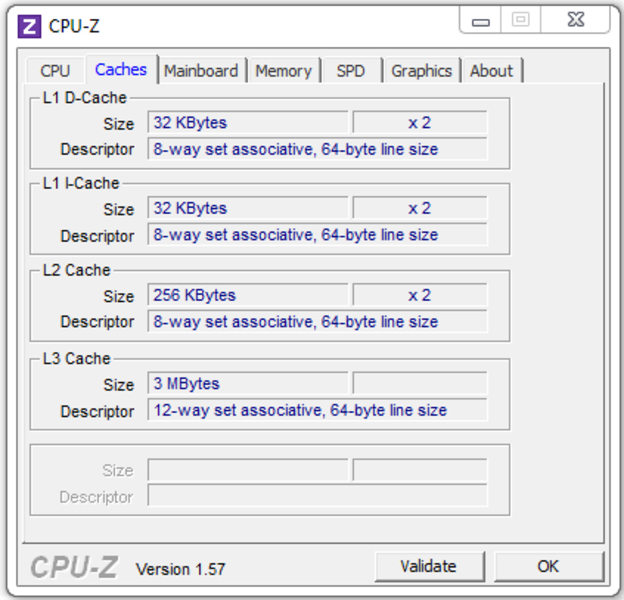Click the Validate button
The image size is (624, 600).
(x=429, y=567)
